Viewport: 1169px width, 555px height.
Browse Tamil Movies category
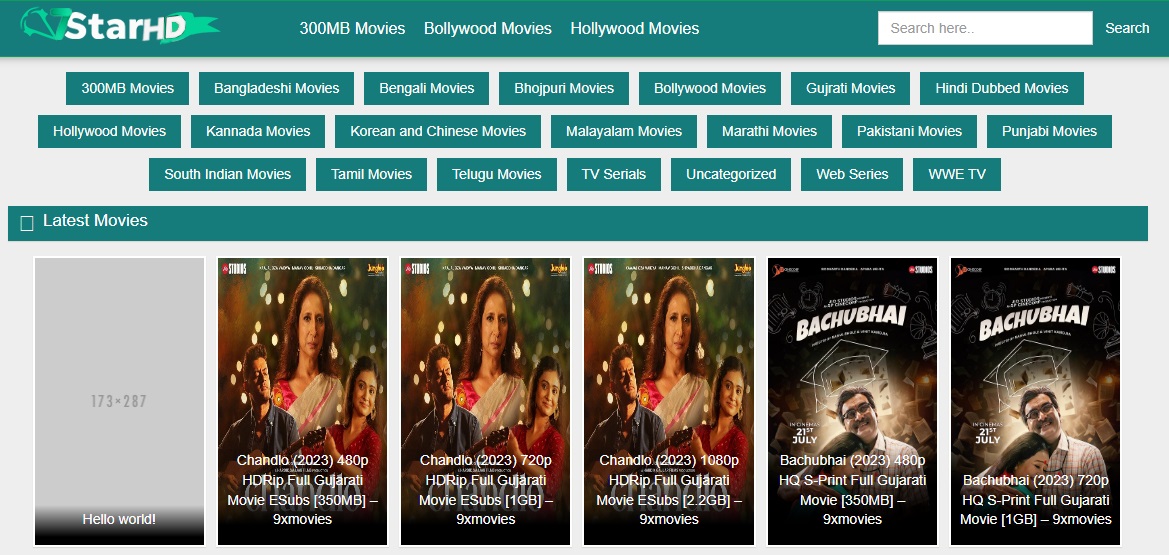[x=371, y=175]
